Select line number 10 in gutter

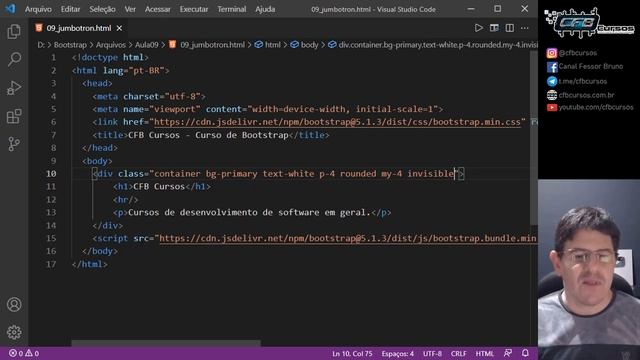click(51, 174)
